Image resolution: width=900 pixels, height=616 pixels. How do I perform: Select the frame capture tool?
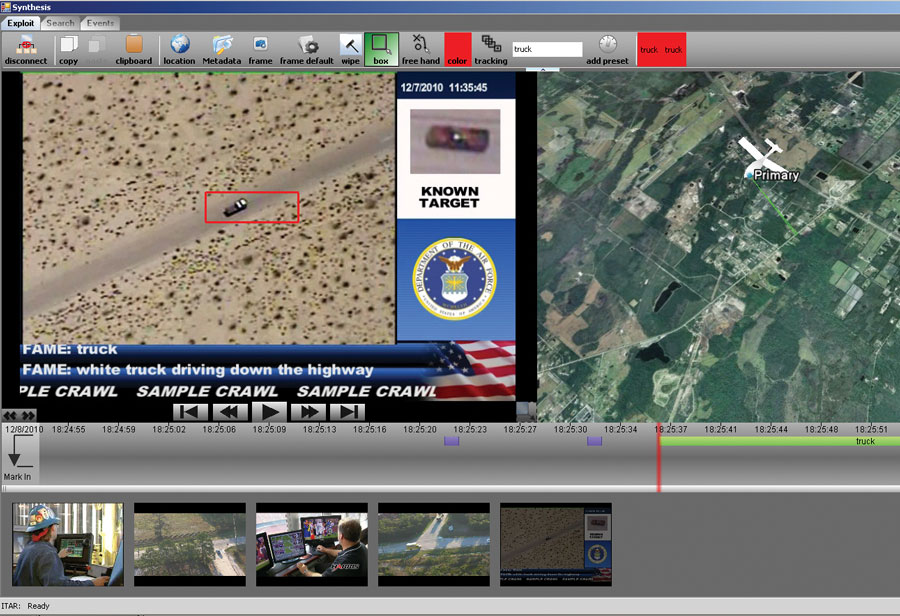[260, 46]
